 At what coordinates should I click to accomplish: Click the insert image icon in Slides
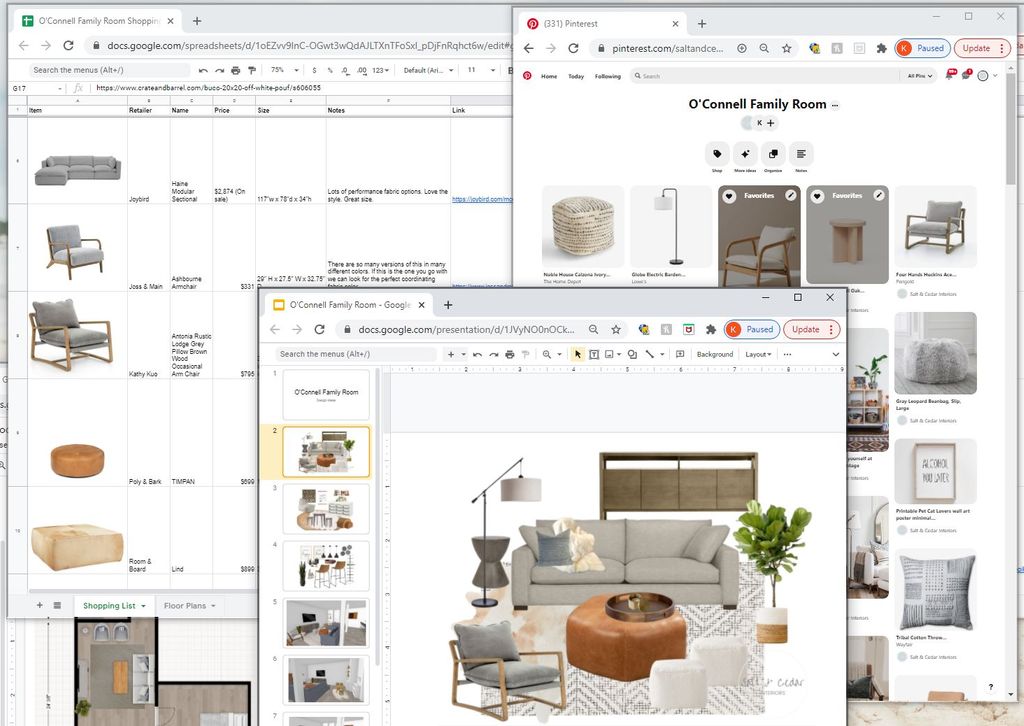coord(609,354)
